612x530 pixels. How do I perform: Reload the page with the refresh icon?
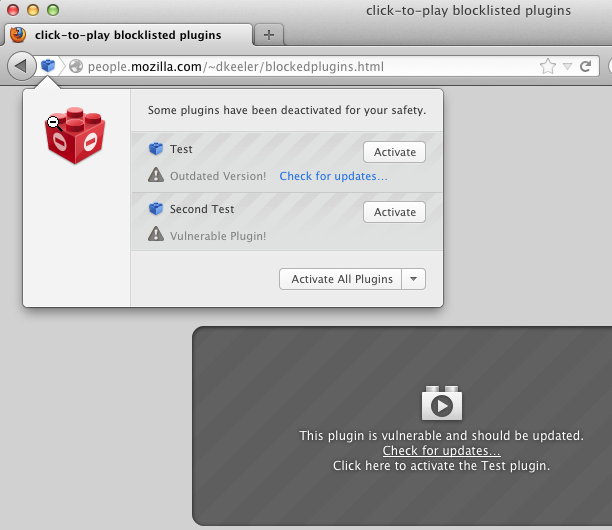coord(585,67)
